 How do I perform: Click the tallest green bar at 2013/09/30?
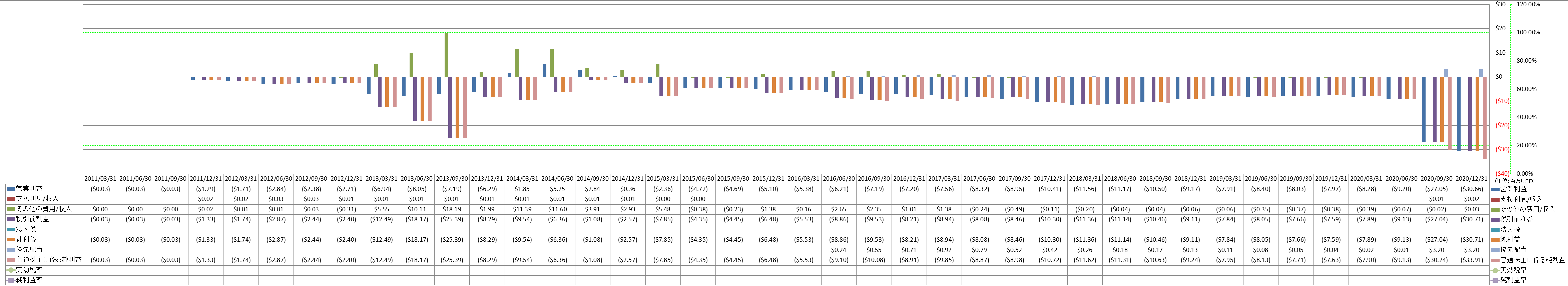(x=446, y=55)
